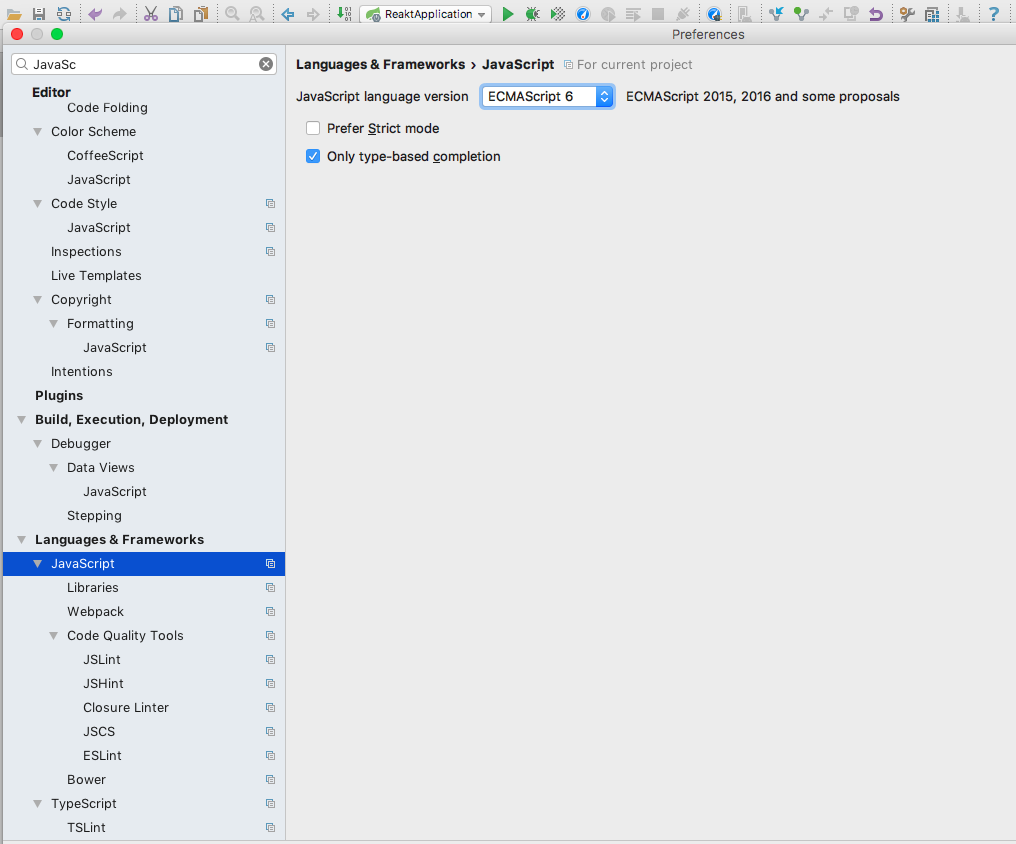
Task: Click the purple Revert arrow icon
Action: pos(875,14)
